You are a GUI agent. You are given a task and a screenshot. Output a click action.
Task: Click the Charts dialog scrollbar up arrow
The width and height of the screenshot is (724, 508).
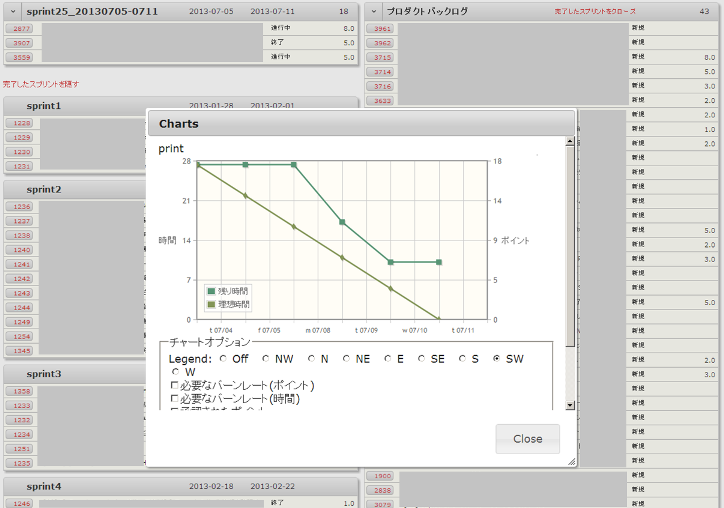pyautogui.click(x=570, y=141)
